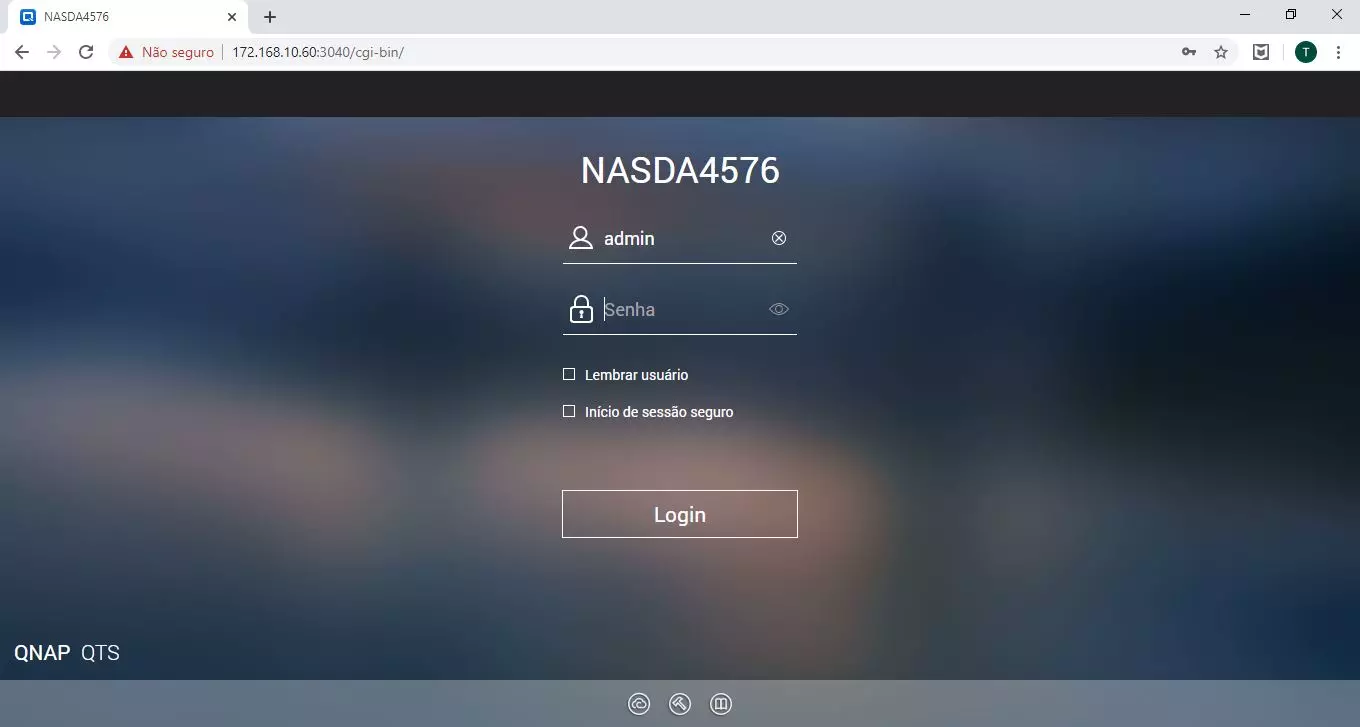Click the Lembrar usuário label text

pyautogui.click(x=636, y=375)
